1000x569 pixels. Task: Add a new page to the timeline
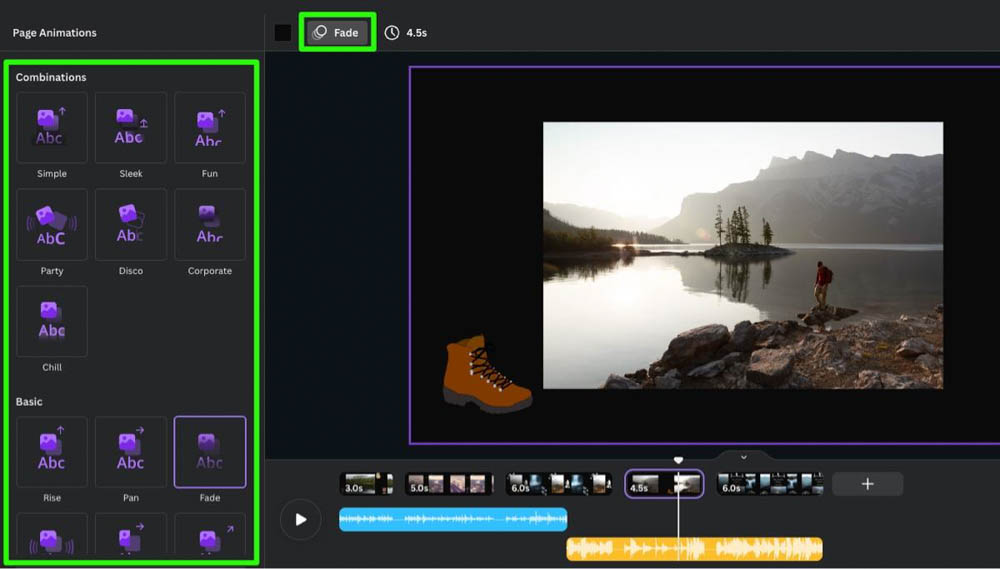pos(867,484)
